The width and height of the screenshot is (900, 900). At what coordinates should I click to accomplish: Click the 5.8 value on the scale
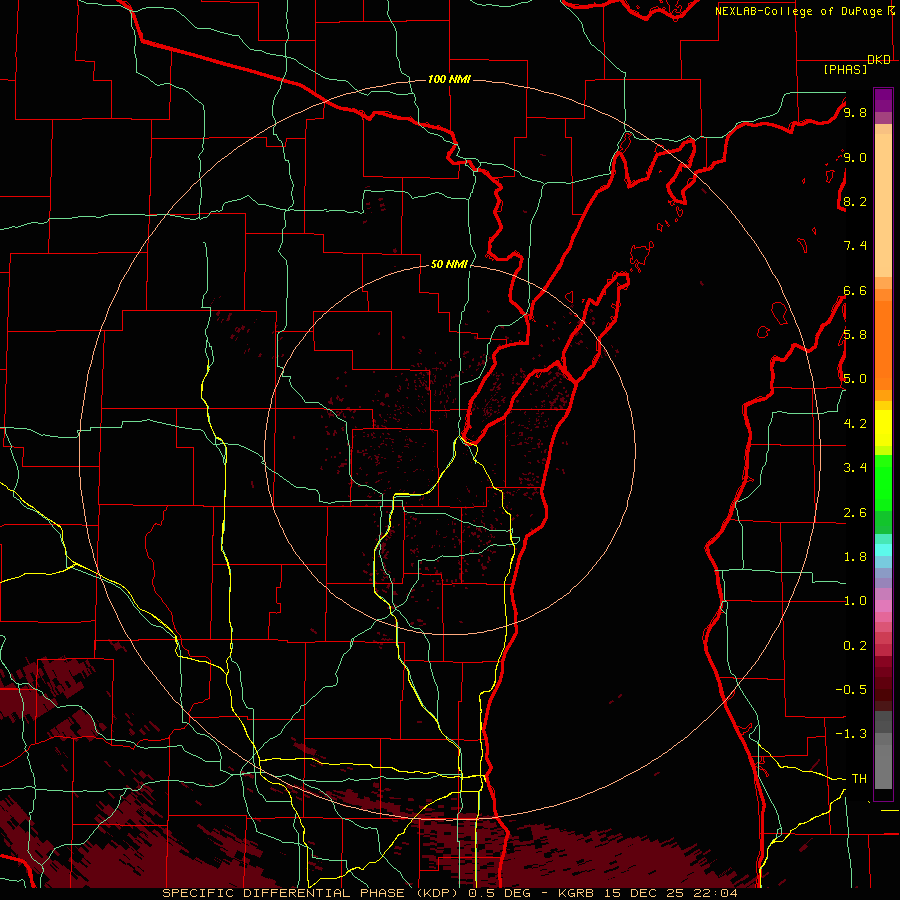[855, 334]
